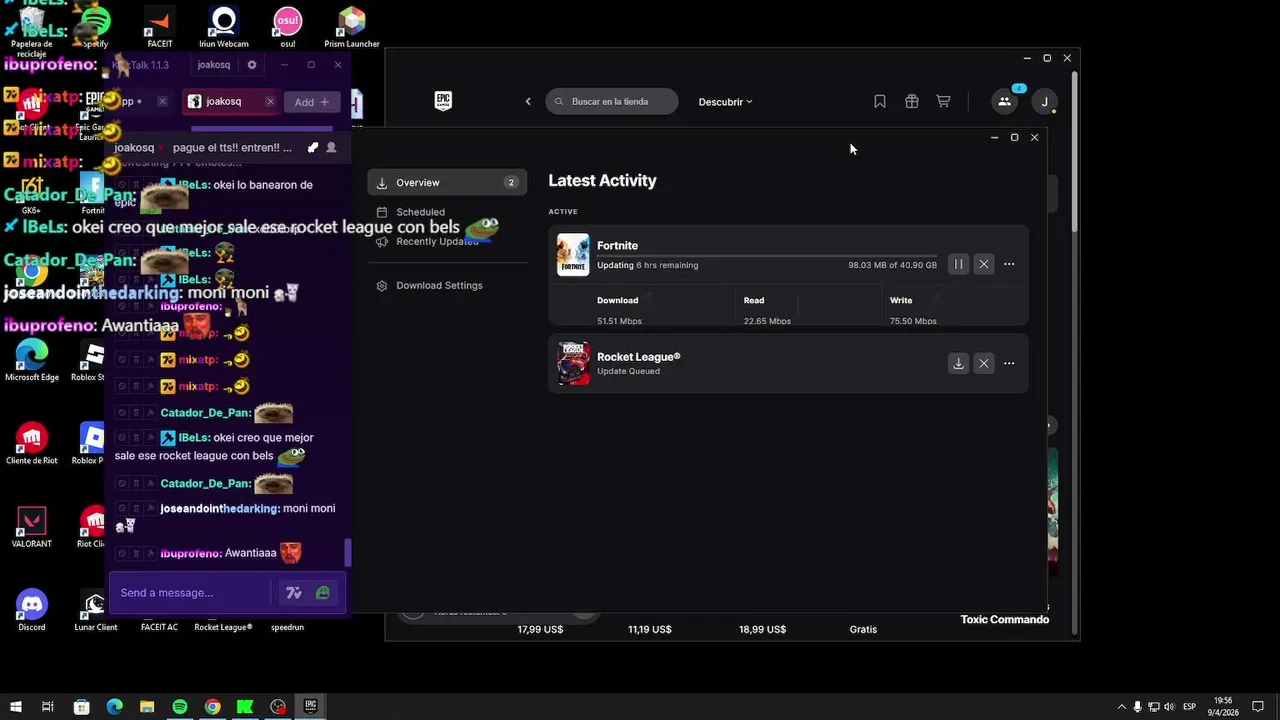Viewport: 1280px width, 720px height.
Task: Click the Epic Games store search field
Action: [x=612, y=101]
